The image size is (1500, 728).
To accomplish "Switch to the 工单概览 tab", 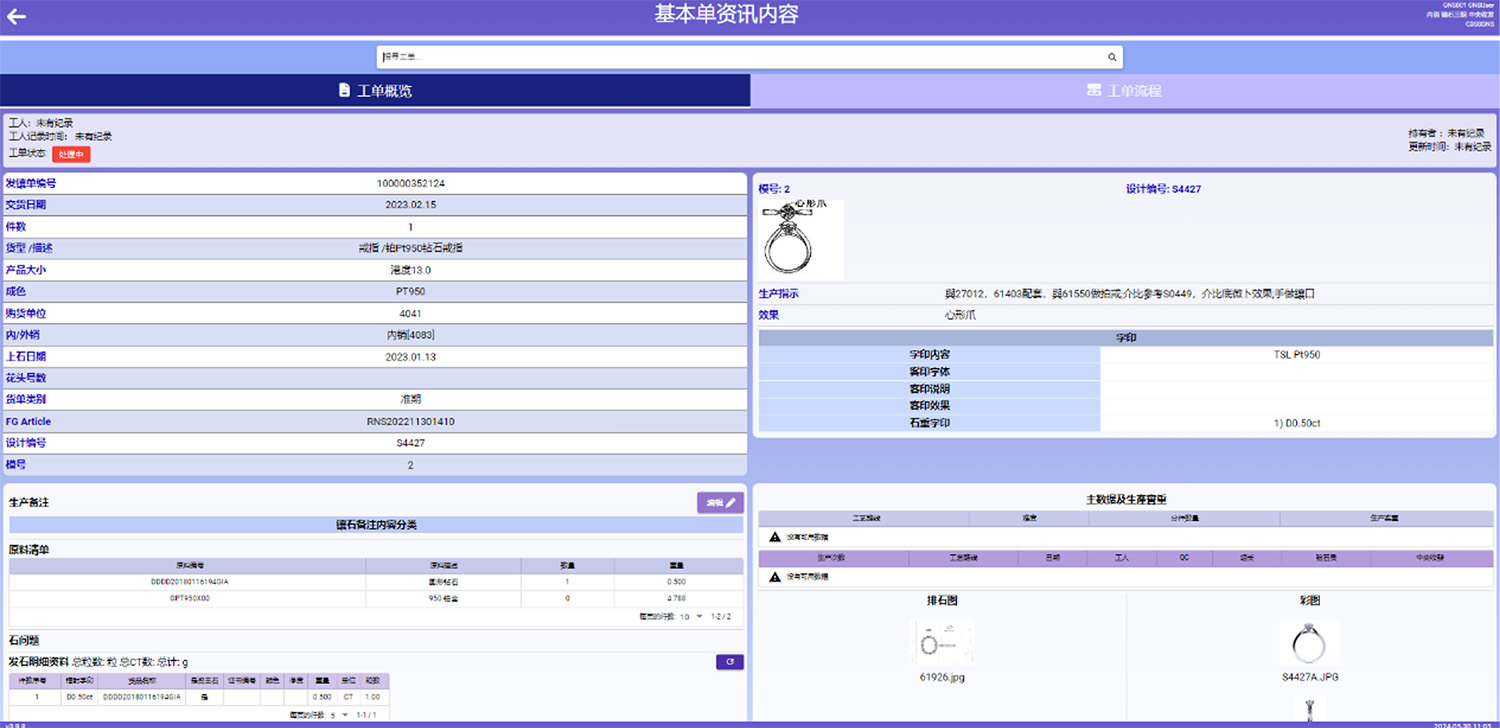I will [x=375, y=91].
